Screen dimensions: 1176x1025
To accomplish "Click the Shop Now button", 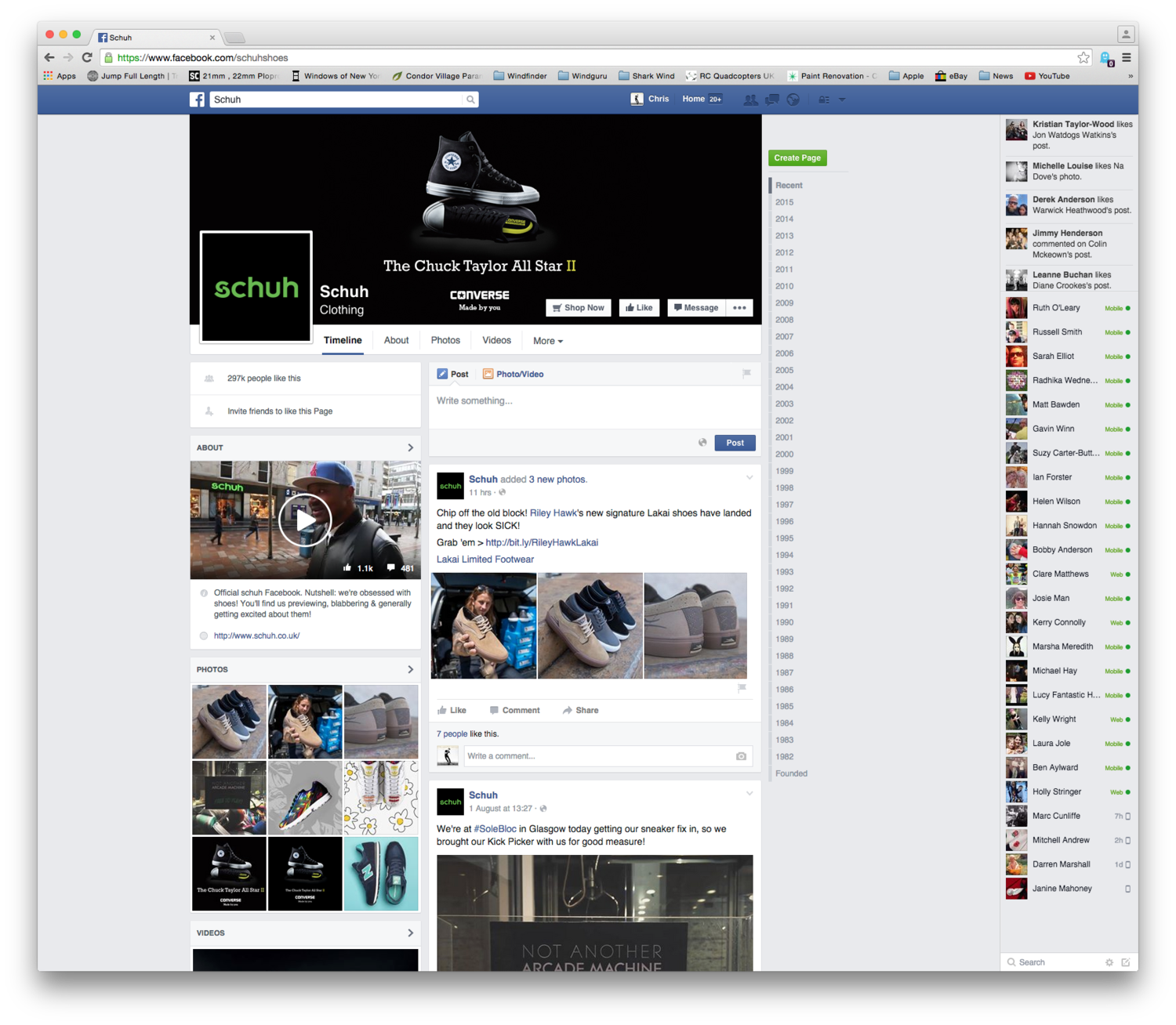I will pos(579,308).
